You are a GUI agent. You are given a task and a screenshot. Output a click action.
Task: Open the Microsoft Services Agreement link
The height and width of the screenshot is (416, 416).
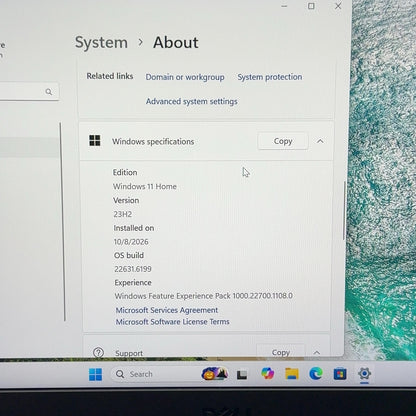167,310
